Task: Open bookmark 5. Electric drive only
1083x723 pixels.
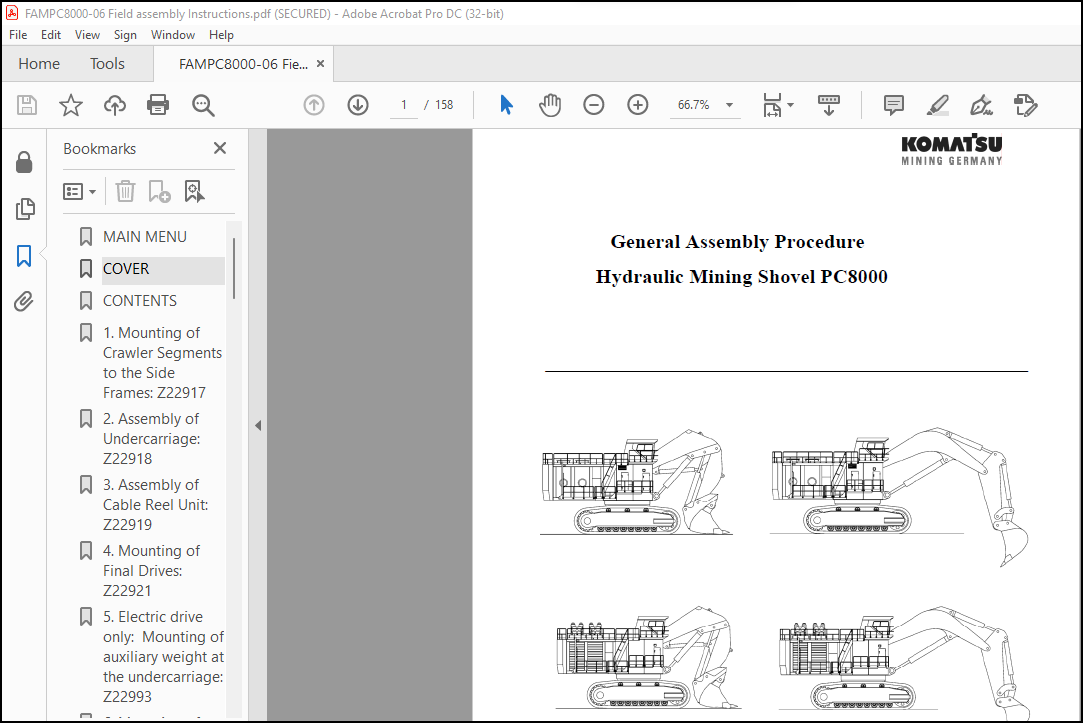Action: coord(164,657)
